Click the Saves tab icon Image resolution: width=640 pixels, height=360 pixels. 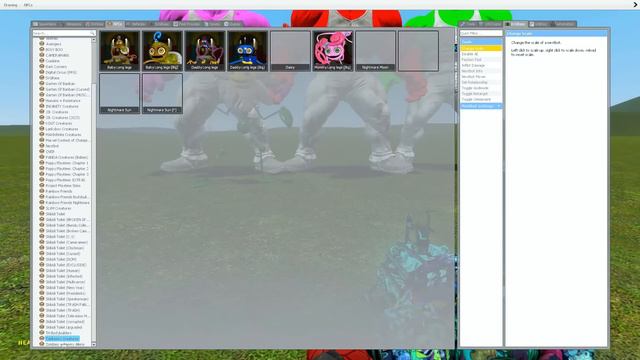207,24
